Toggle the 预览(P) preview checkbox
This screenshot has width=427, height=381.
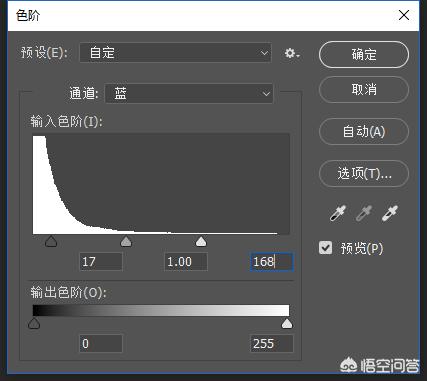325,248
